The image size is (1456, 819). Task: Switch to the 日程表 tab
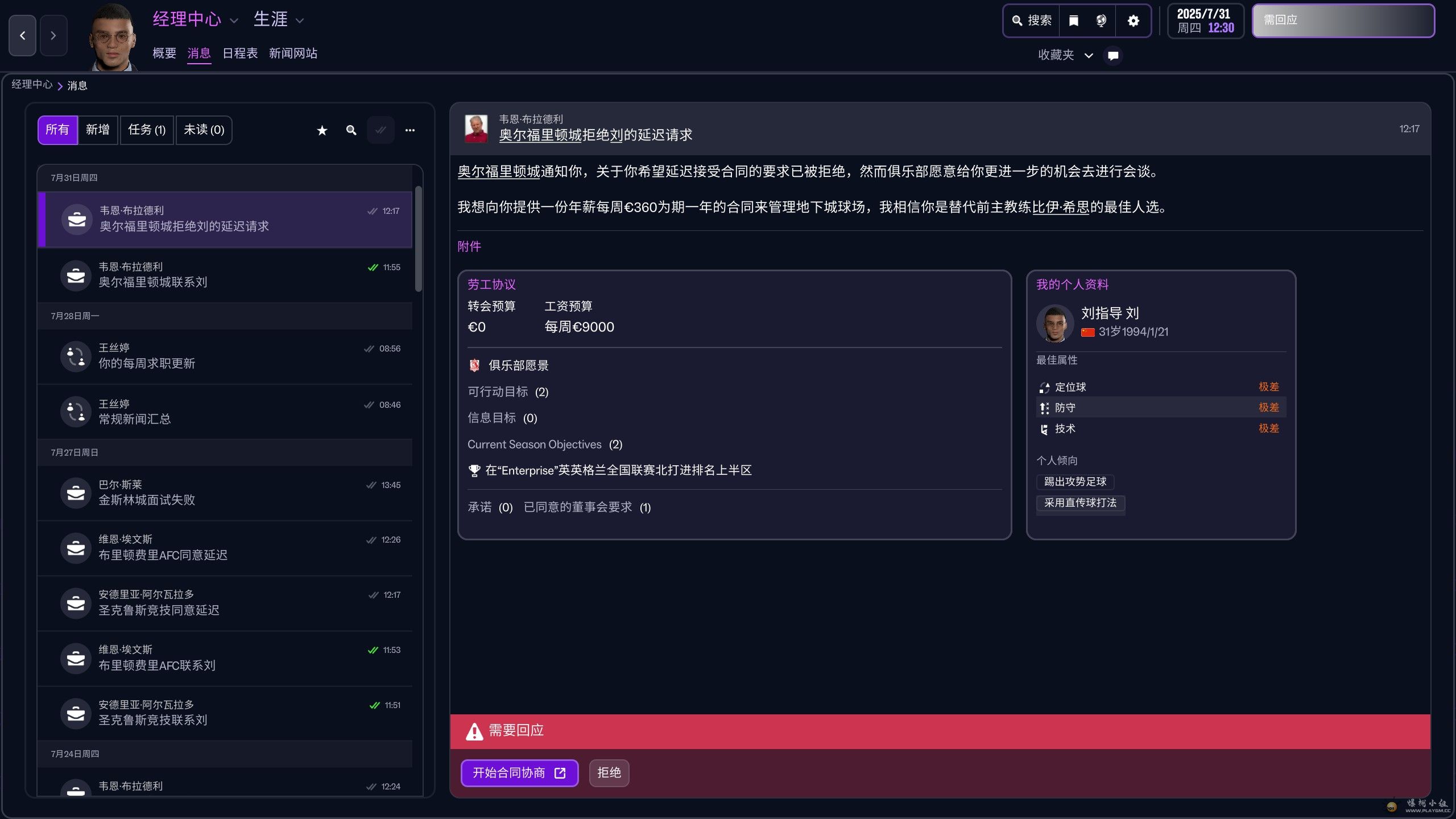pos(239,53)
